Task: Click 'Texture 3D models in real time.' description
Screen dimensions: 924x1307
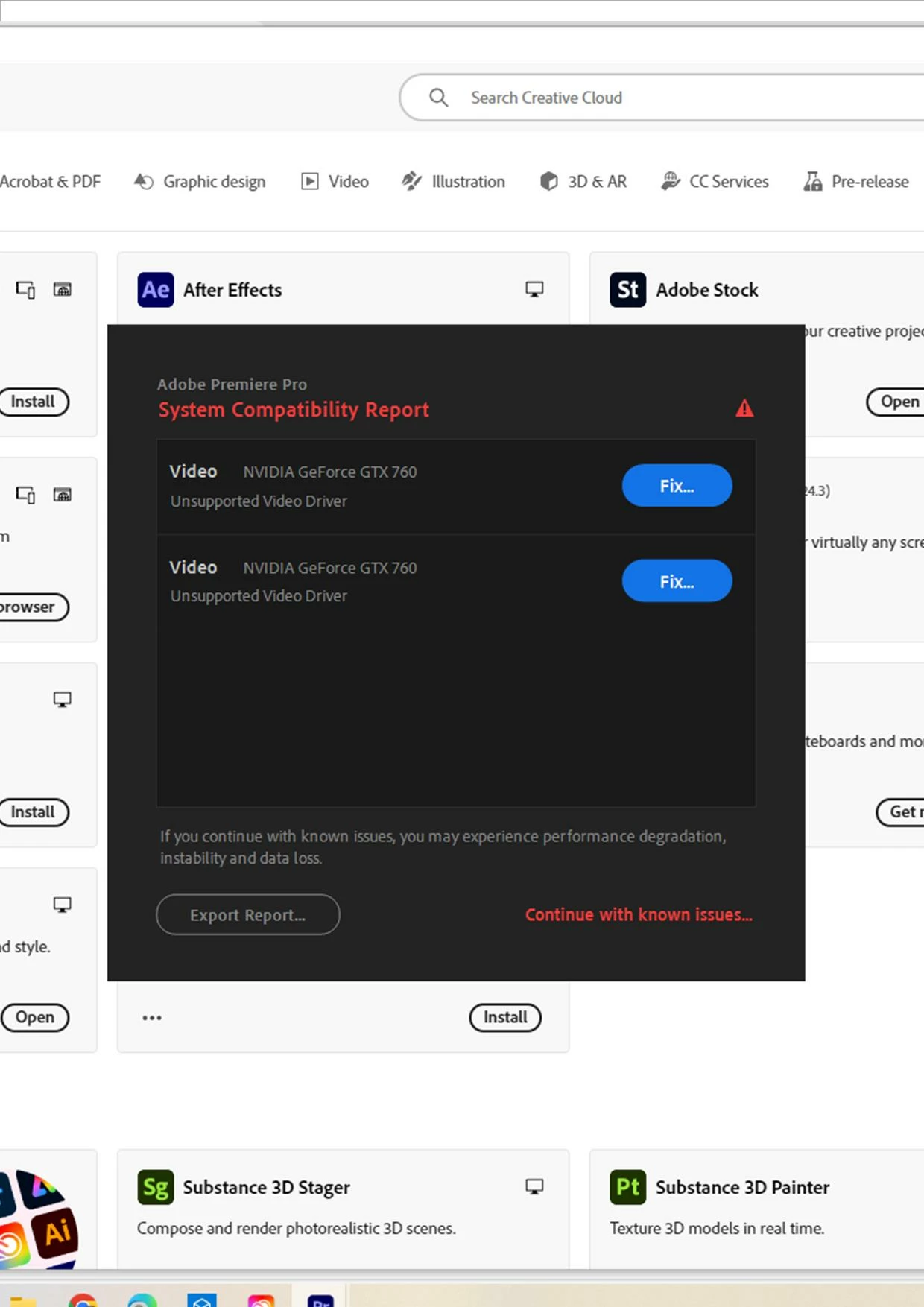Action: click(717, 1228)
